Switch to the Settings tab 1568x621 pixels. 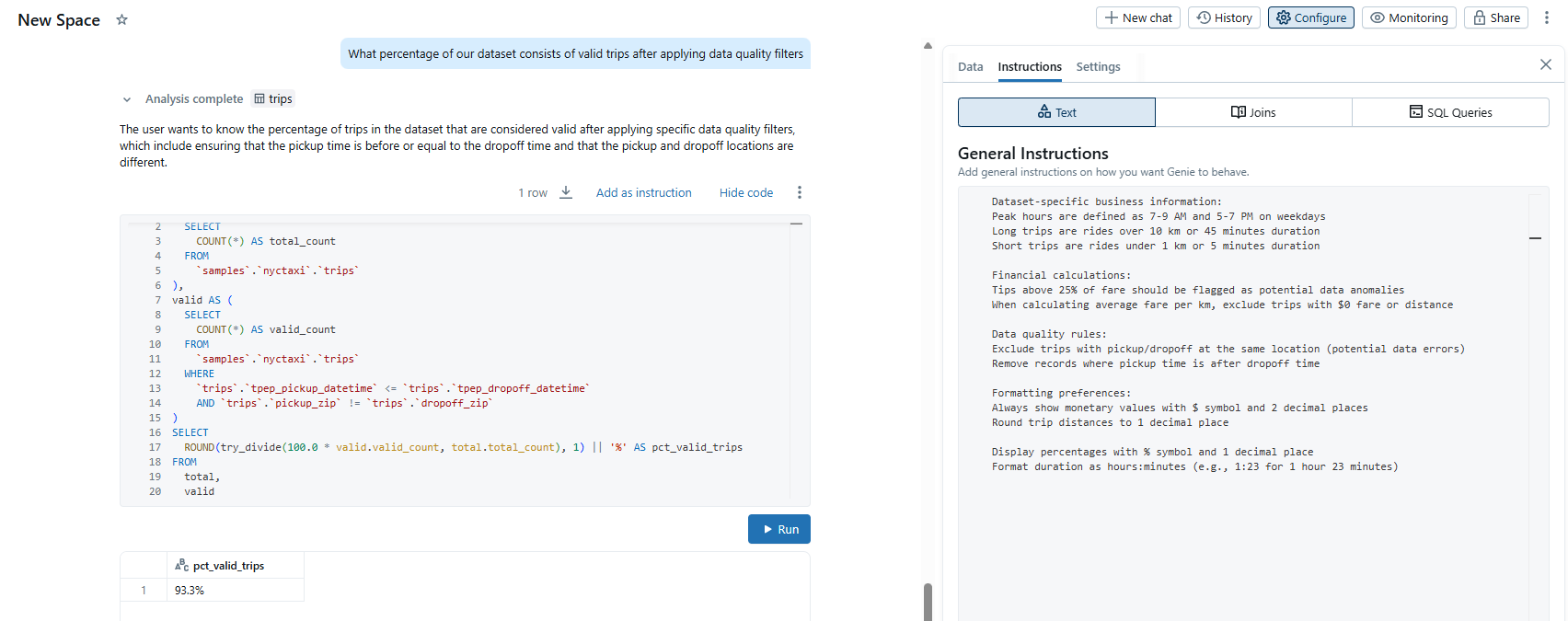pos(1098,67)
